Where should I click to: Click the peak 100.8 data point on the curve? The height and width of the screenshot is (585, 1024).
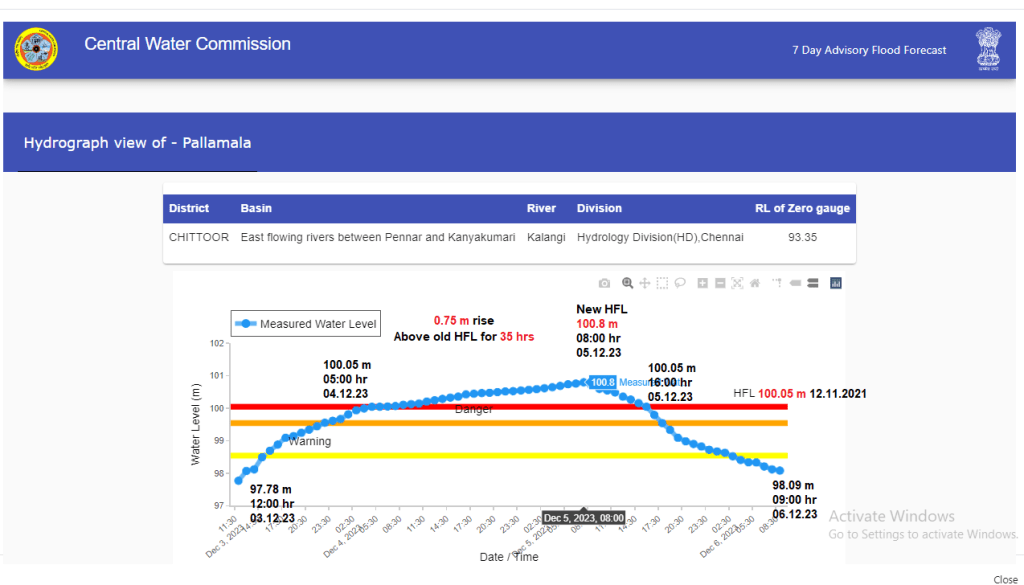(584, 381)
